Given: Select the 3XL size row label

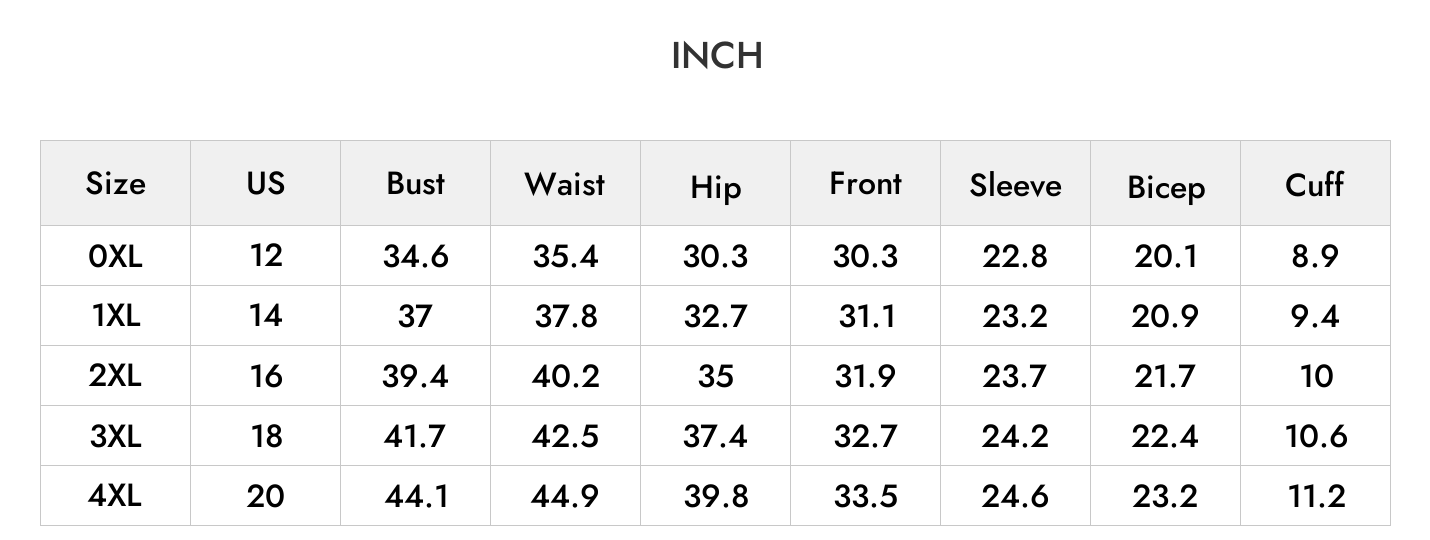Looking at the screenshot, I should tap(115, 436).
